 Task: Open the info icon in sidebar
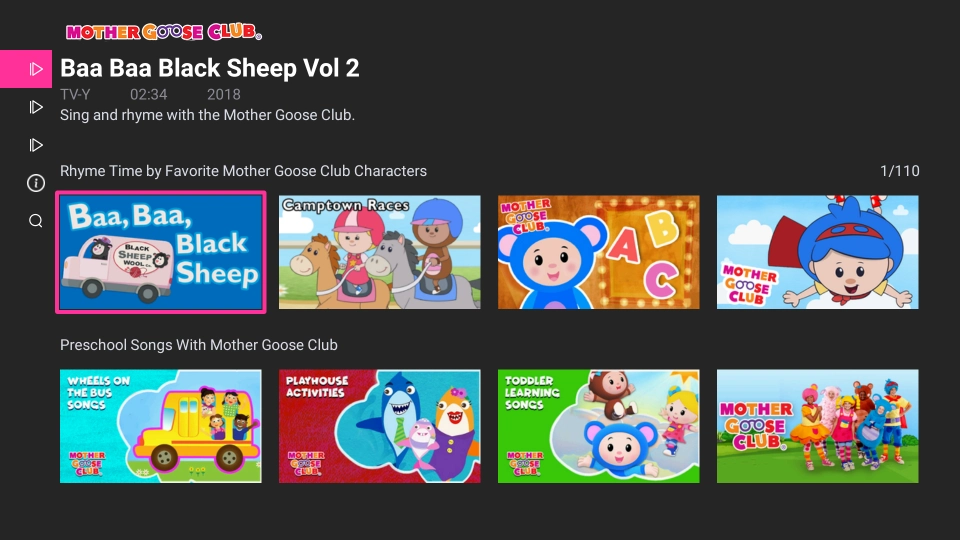36,183
